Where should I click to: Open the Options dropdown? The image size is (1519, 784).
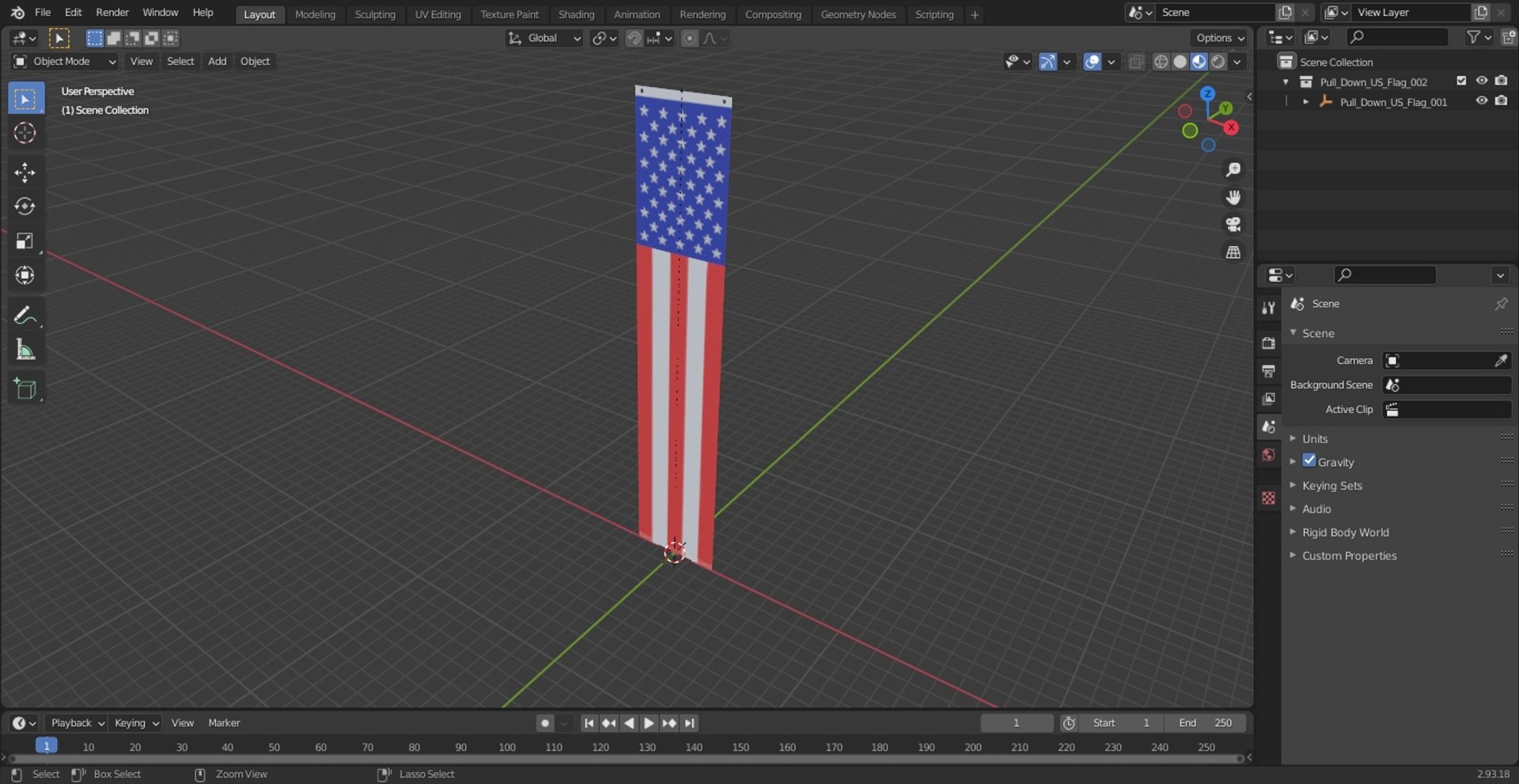(x=1219, y=38)
